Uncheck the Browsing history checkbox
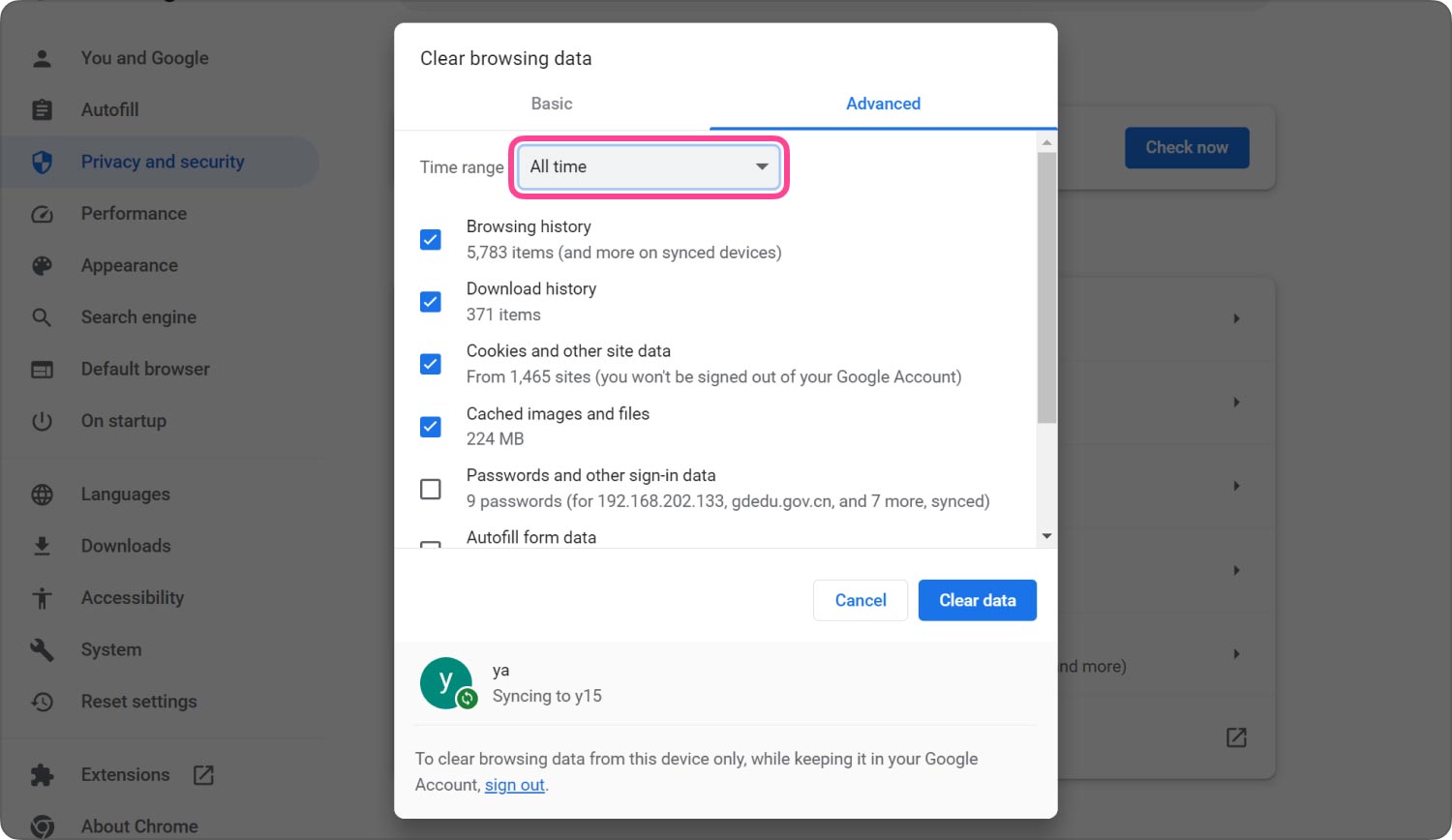Image resolution: width=1452 pixels, height=840 pixels. pyautogui.click(x=431, y=239)
